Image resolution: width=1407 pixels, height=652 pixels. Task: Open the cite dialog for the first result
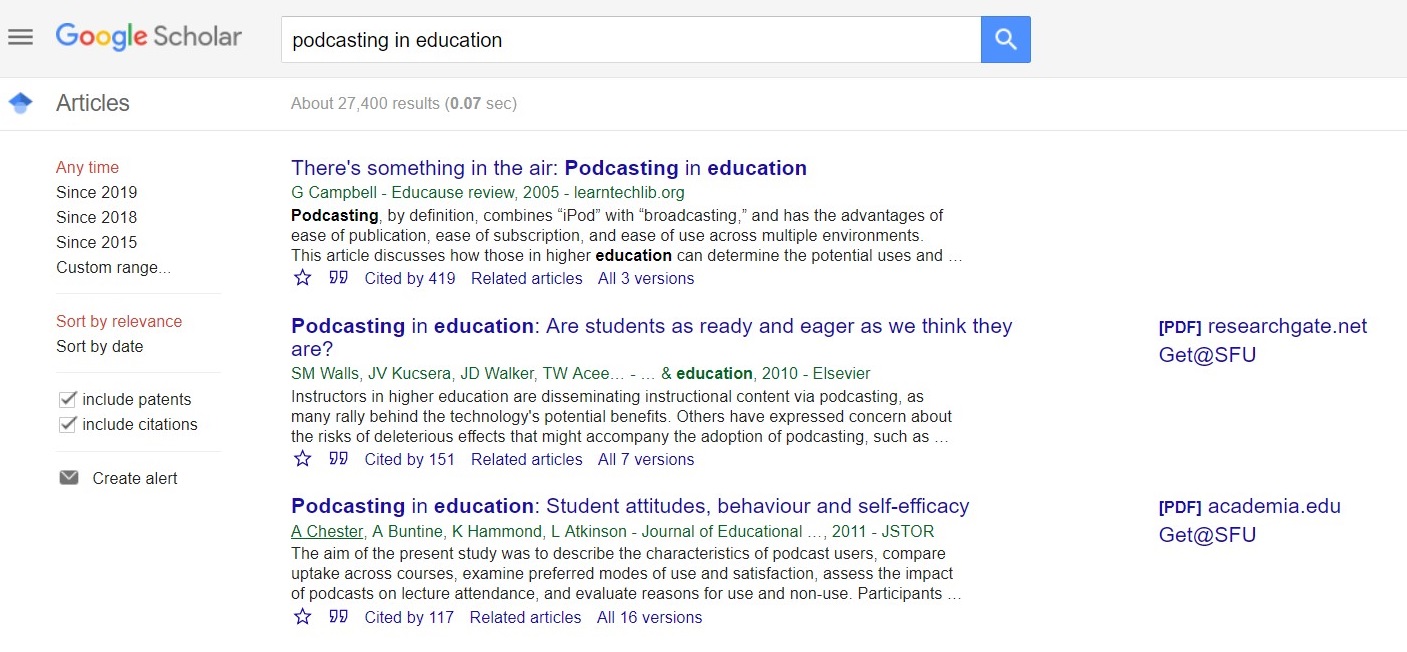(x=338, y=277)
